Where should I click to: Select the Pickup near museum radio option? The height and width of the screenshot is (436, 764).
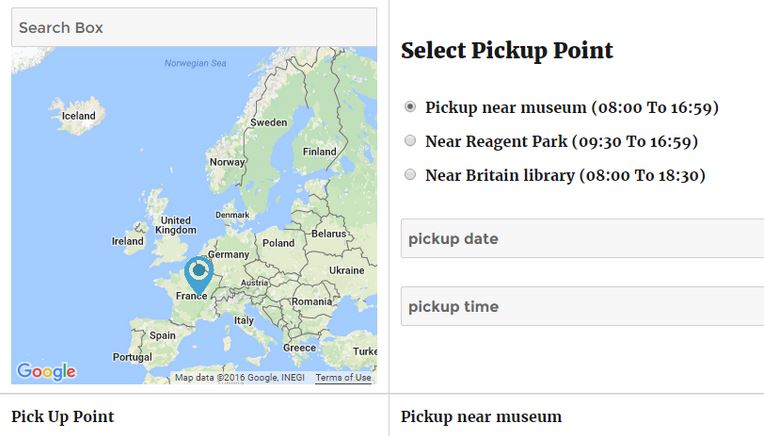tap(410, 107)
